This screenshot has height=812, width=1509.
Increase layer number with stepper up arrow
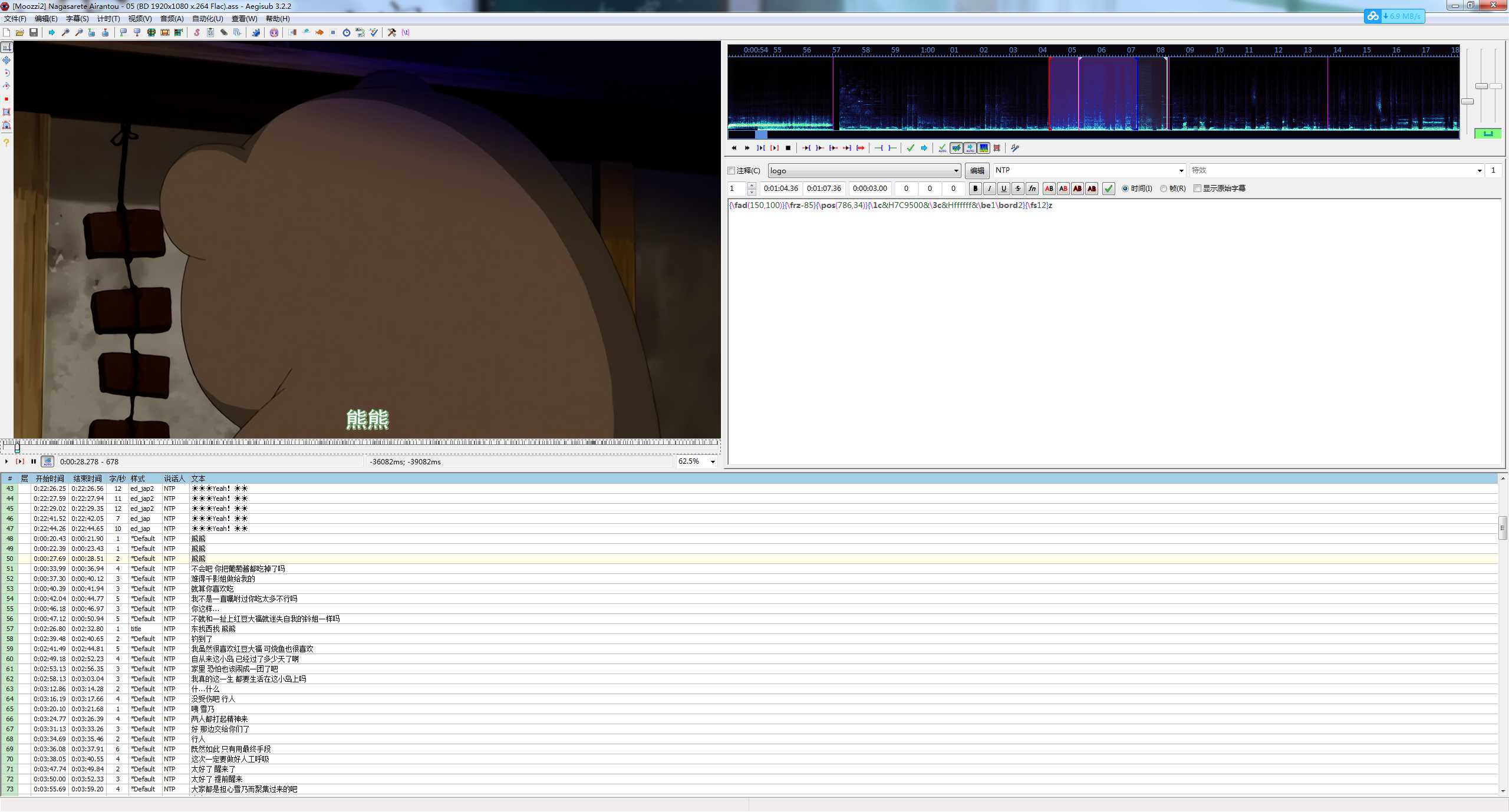(x=752, y=186)
